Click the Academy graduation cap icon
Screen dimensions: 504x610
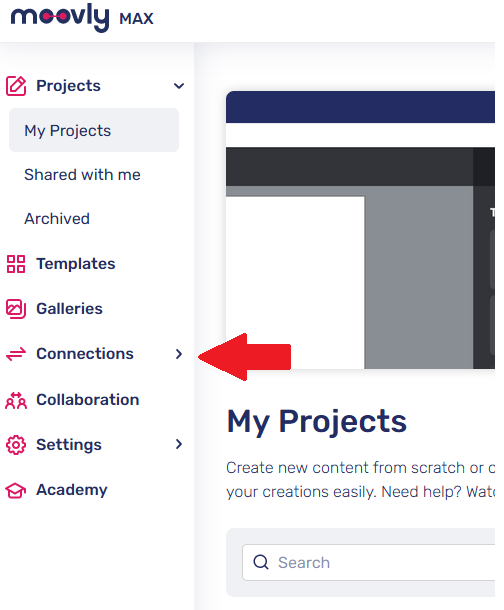[x=16, y=490]
